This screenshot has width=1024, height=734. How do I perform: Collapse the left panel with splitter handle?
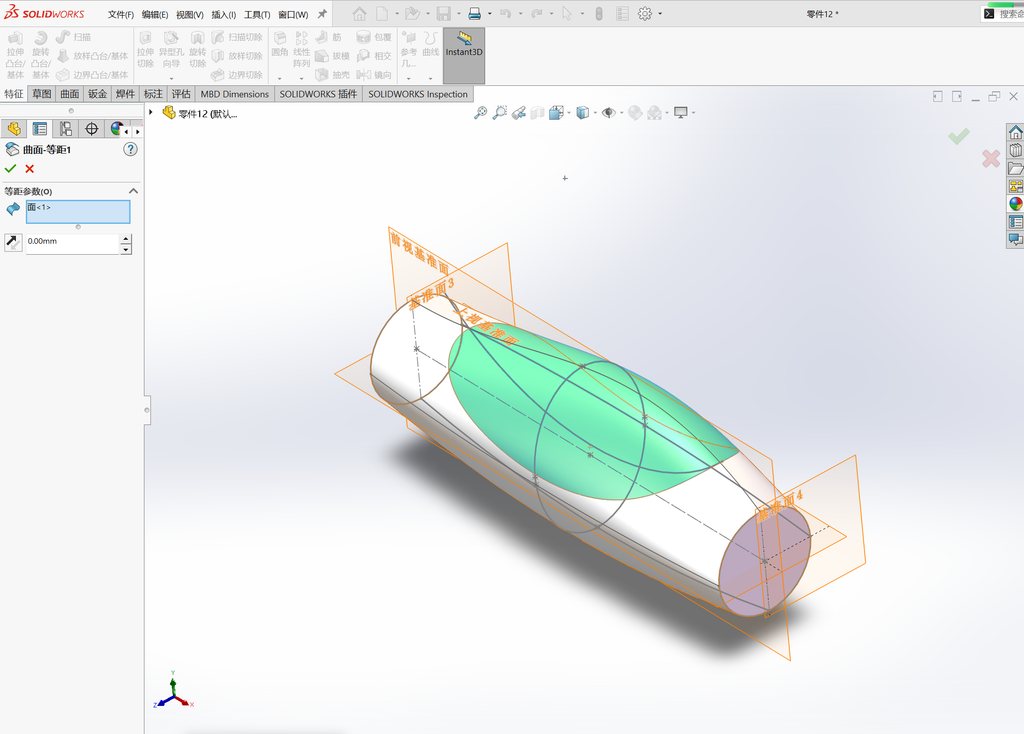click(x=147, y=410)
